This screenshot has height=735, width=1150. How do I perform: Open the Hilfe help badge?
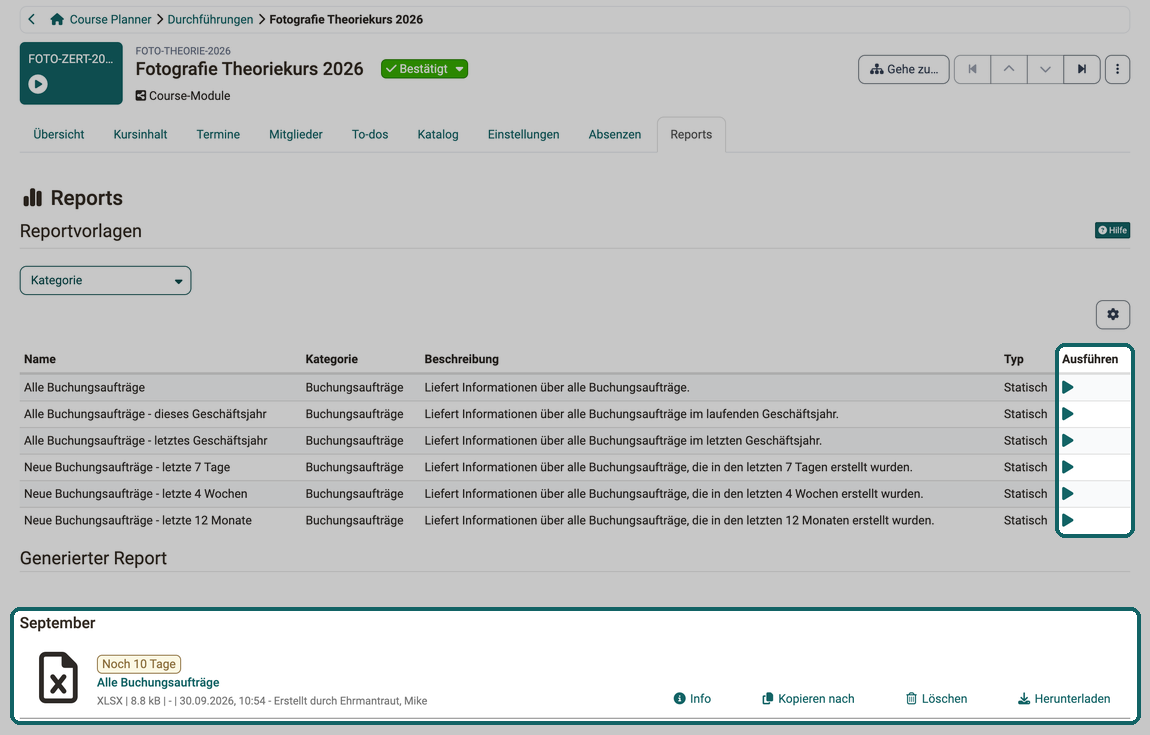click(1112, 230)
